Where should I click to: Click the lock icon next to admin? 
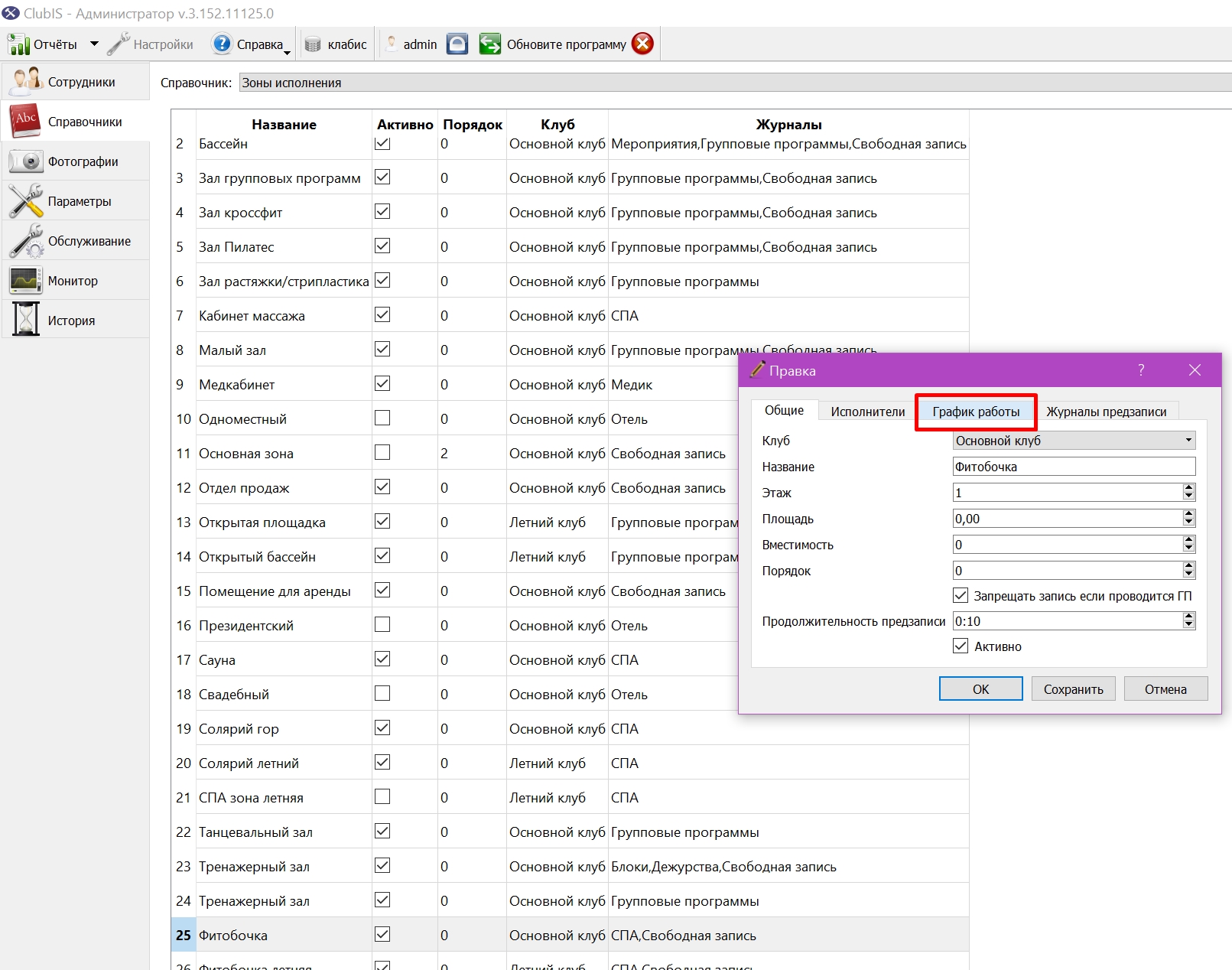457,44
